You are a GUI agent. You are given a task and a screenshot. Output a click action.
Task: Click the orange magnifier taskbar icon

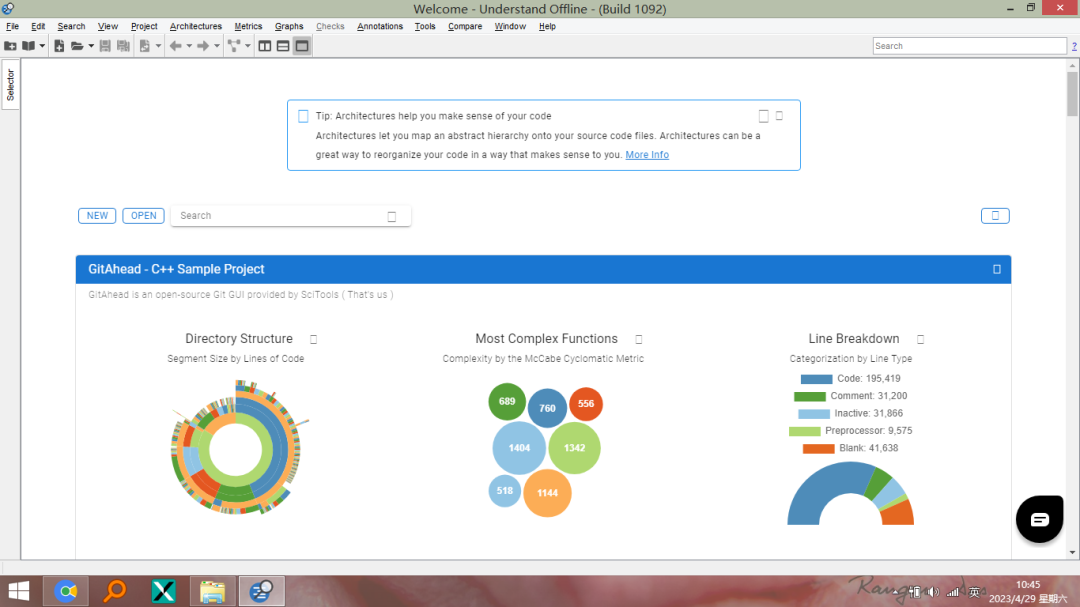[115, 591]
